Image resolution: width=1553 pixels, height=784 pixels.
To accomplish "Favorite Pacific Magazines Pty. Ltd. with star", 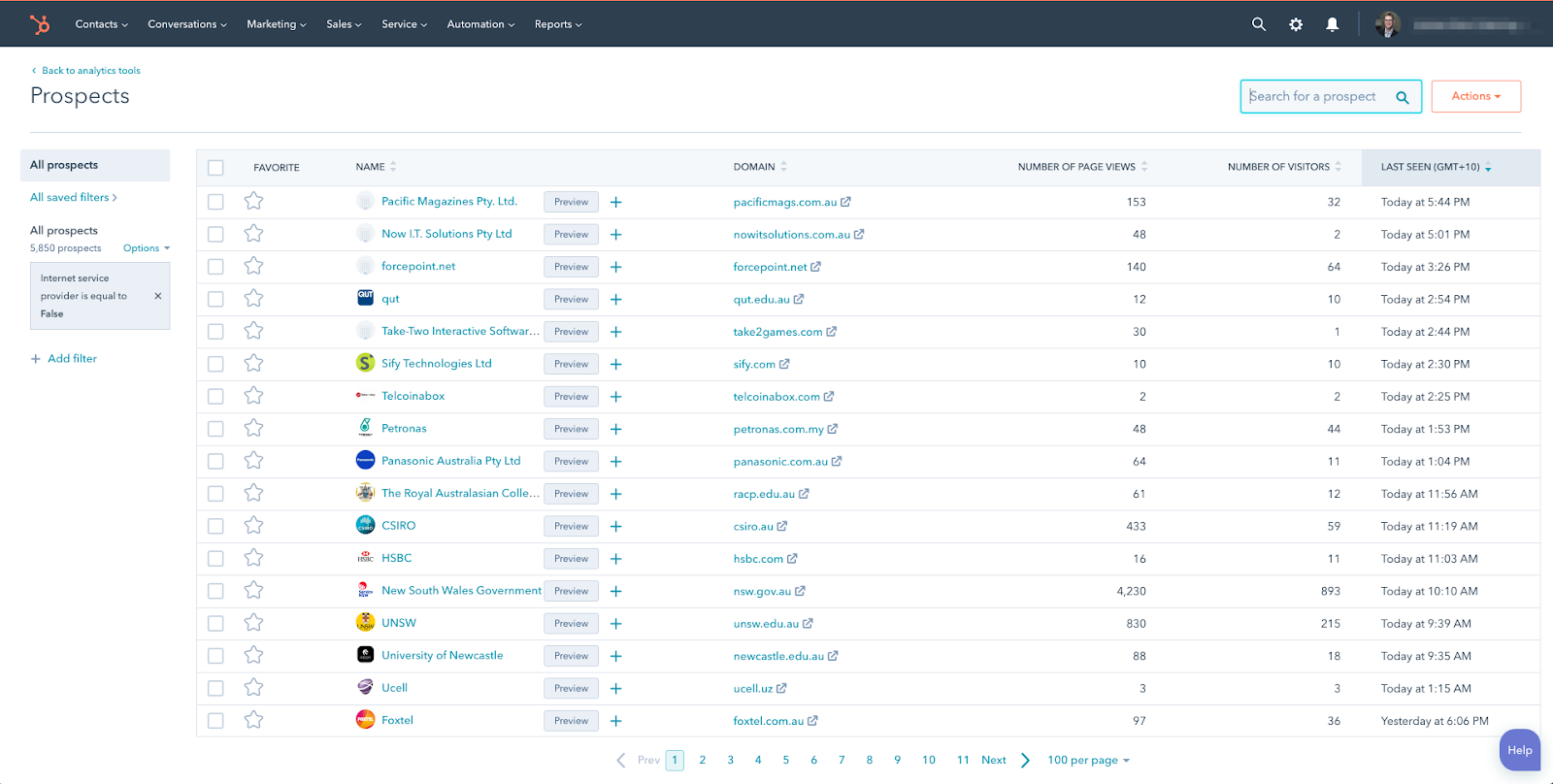I will coord(253,201).
